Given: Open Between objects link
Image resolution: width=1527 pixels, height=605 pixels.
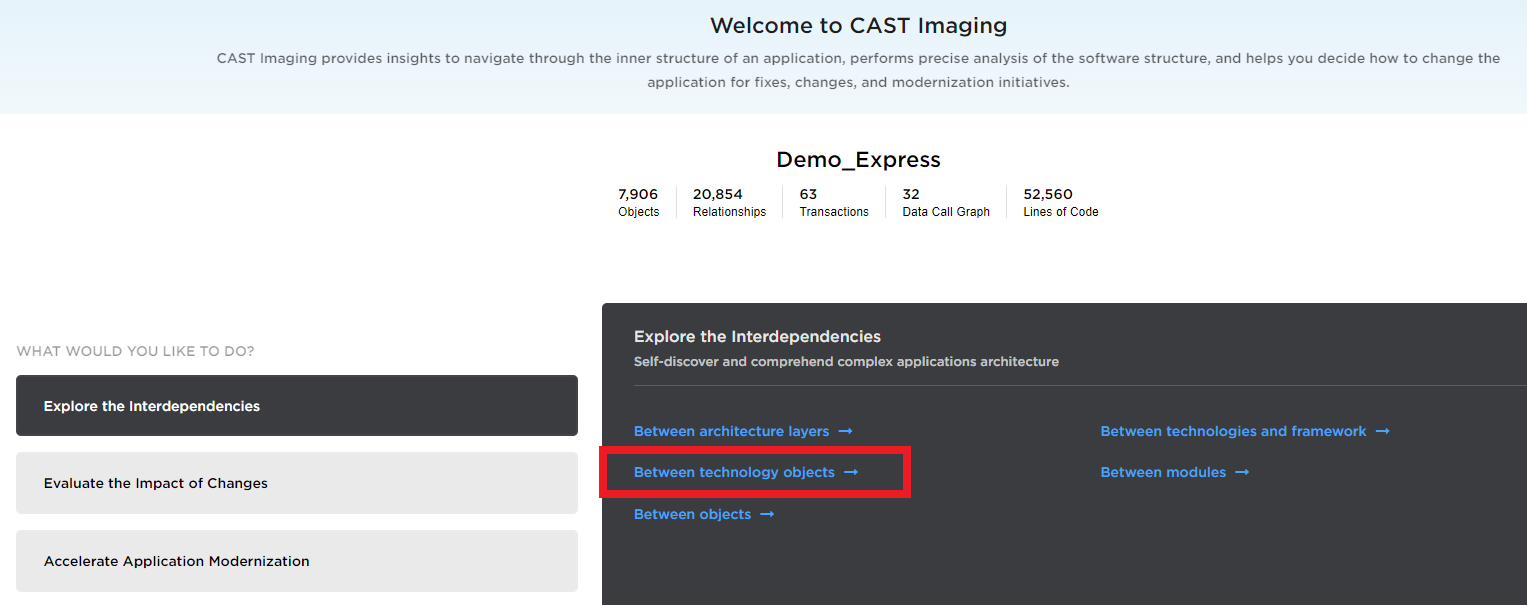Looking at the screenshot, I should pyautogui.click(x=704, y=514).
